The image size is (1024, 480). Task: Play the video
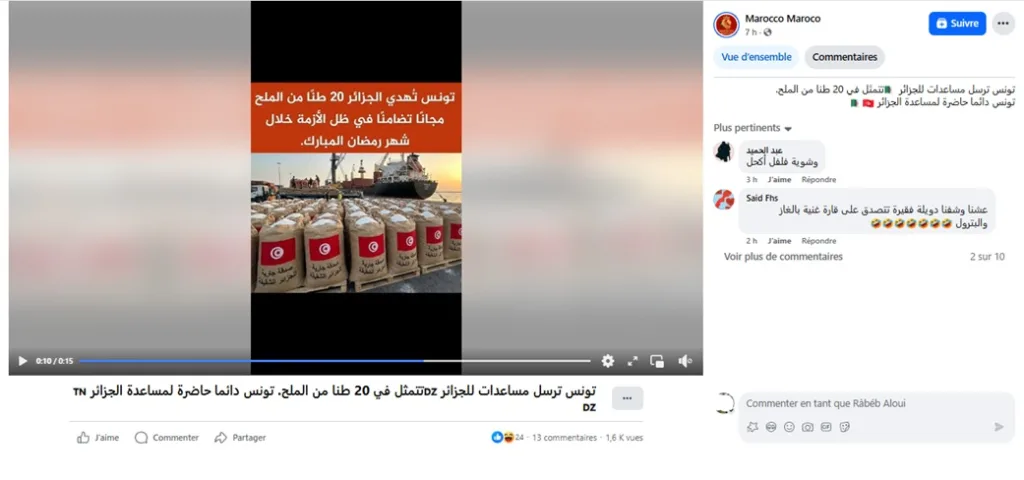tap(23, 361)
